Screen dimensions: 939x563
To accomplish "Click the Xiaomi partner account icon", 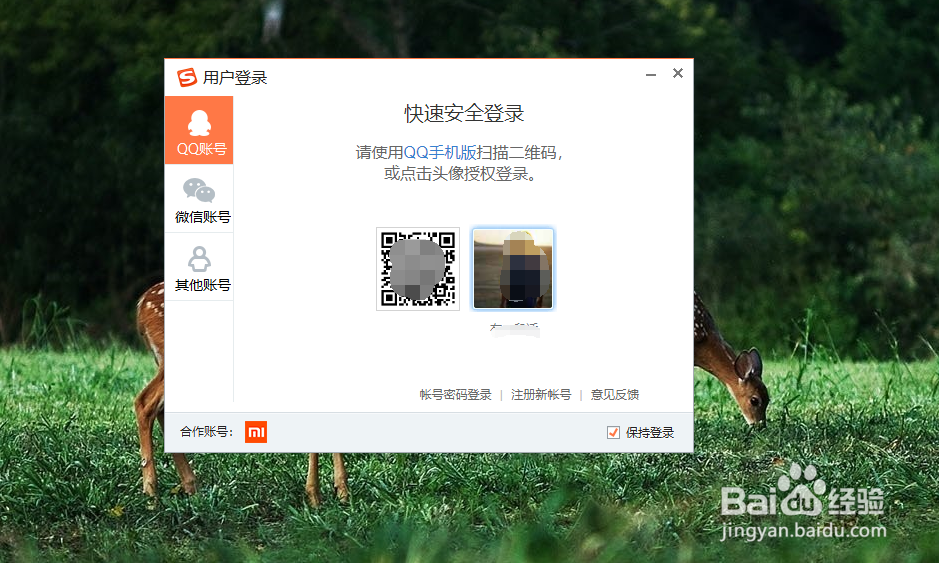I will coord(256,432).
